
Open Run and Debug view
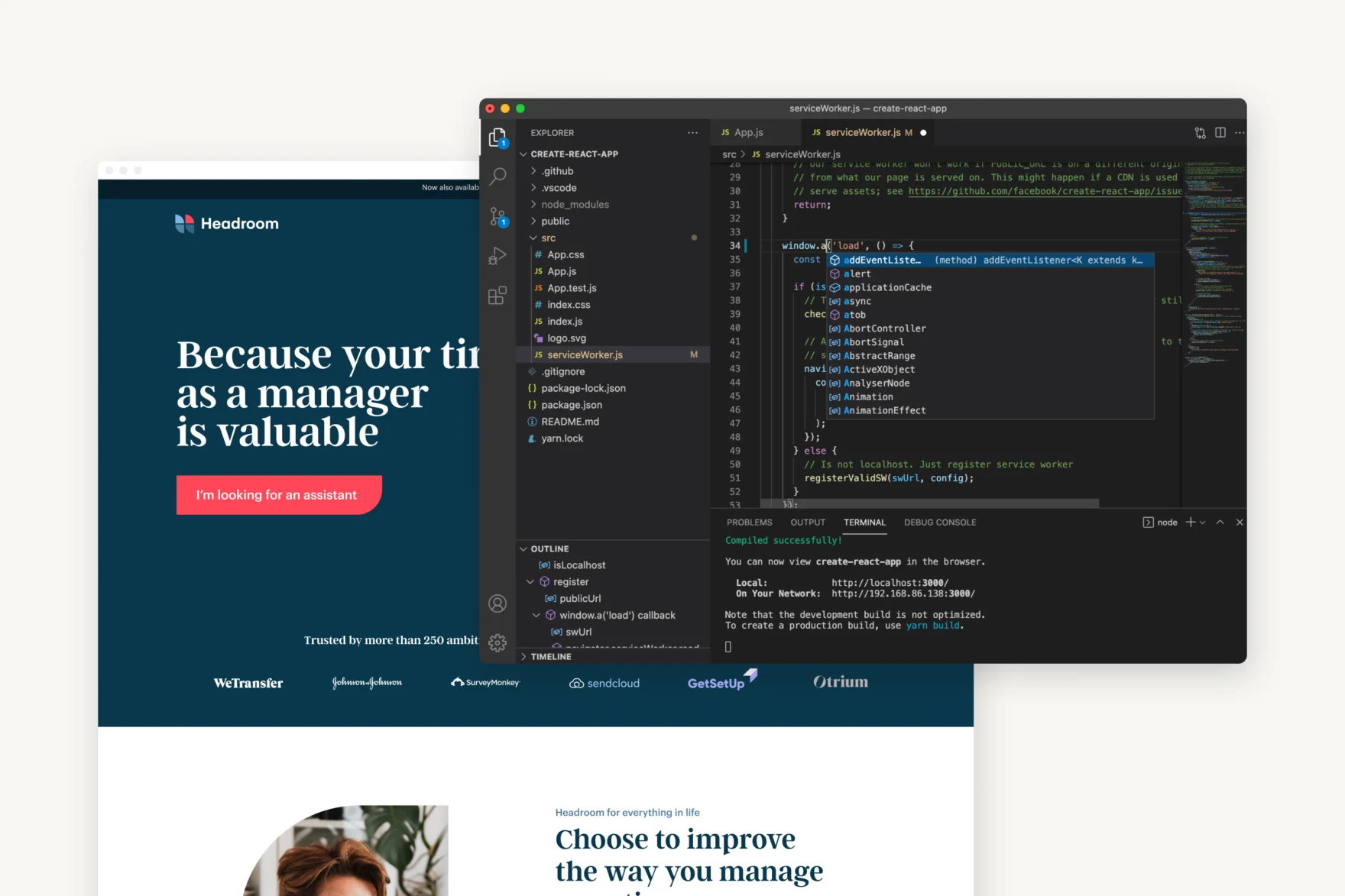497,256
